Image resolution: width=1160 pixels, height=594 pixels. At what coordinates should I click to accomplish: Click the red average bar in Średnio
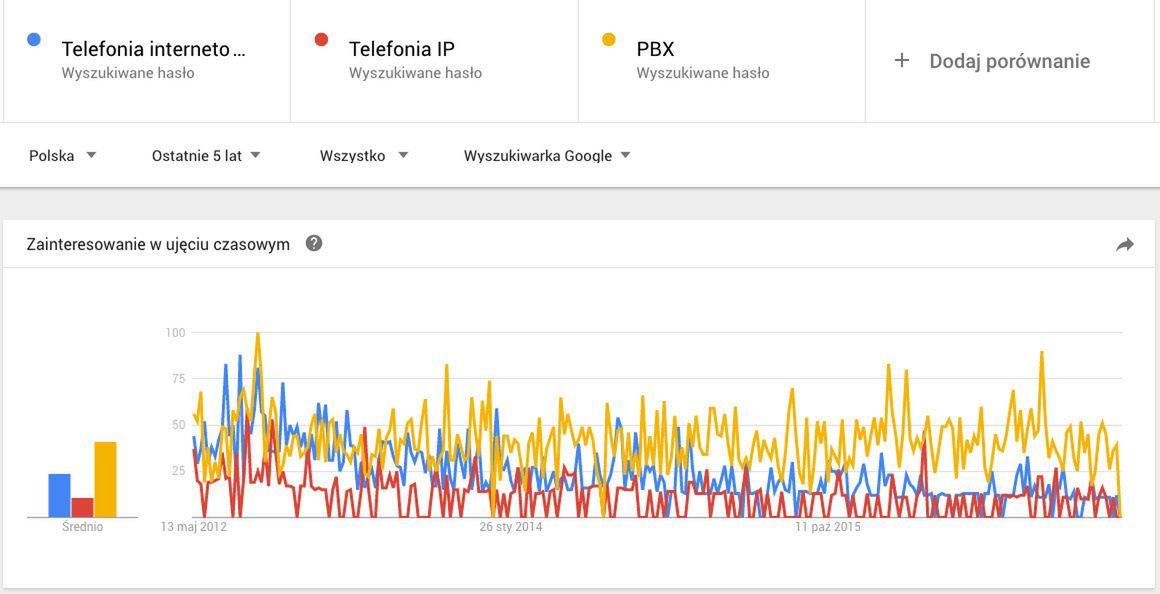pyautogui.click(x=82, y=507)
